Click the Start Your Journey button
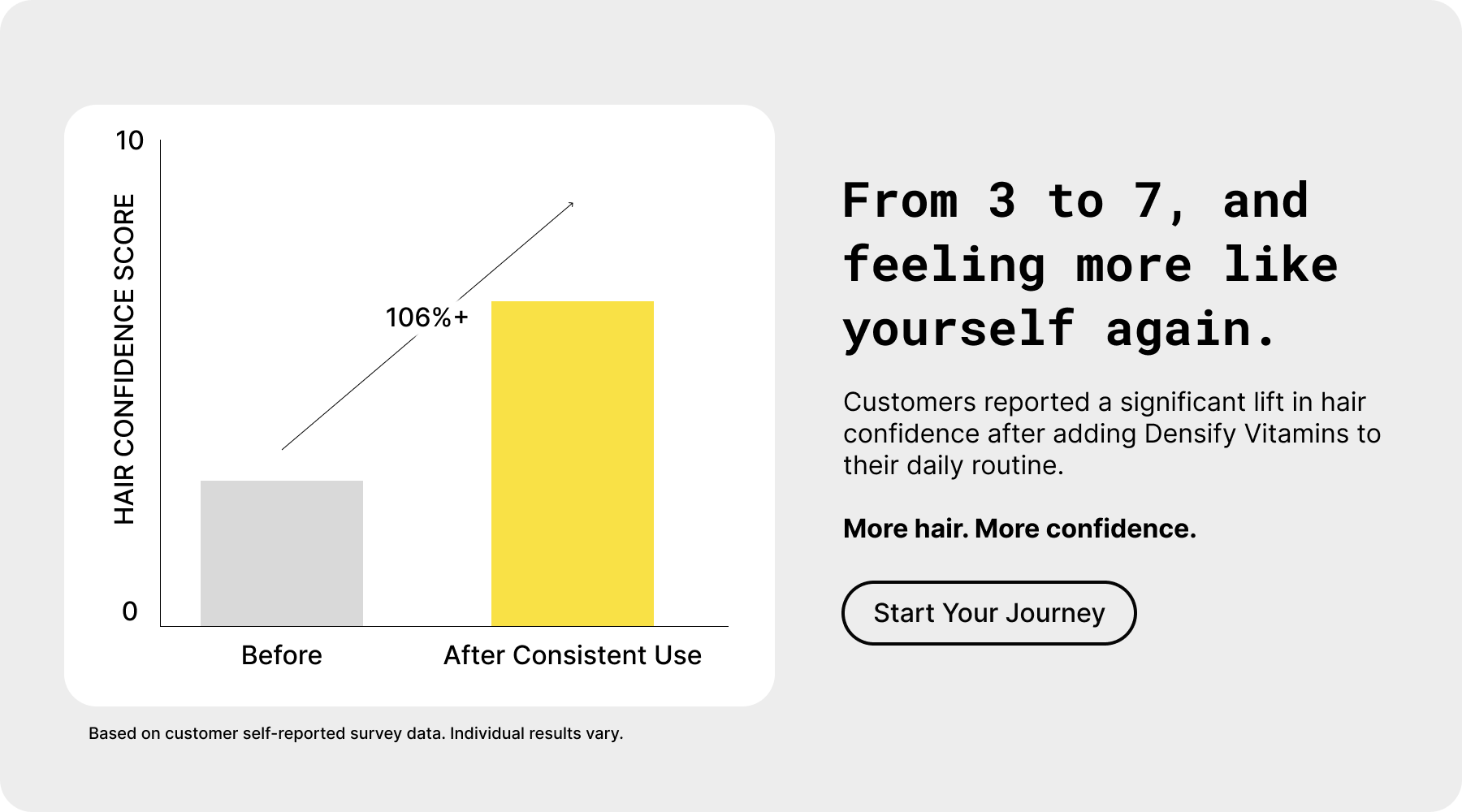Viewport: 1462px width, 812px height. [x=988, y=613]
